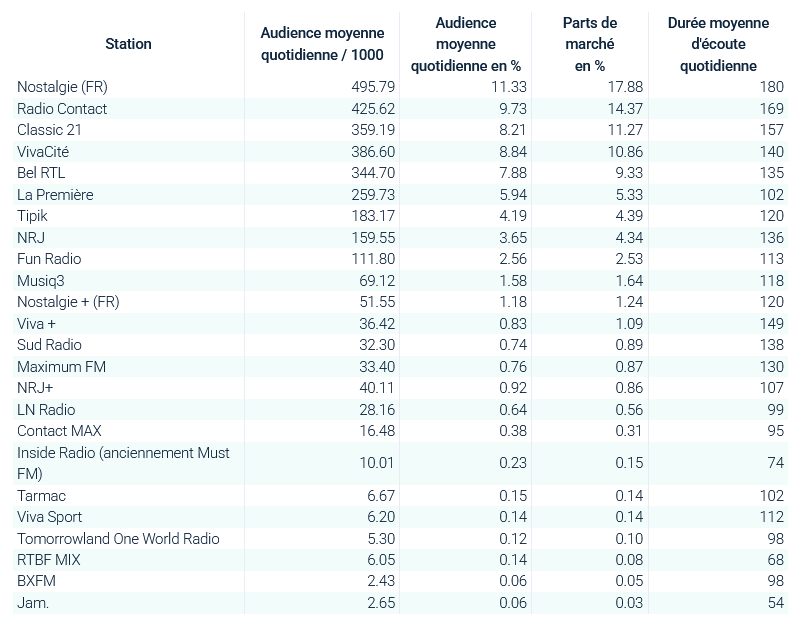Screen dimensions: 799x620
Task: Click the Parts de marché en % header
Action: [x=590, y=44]
